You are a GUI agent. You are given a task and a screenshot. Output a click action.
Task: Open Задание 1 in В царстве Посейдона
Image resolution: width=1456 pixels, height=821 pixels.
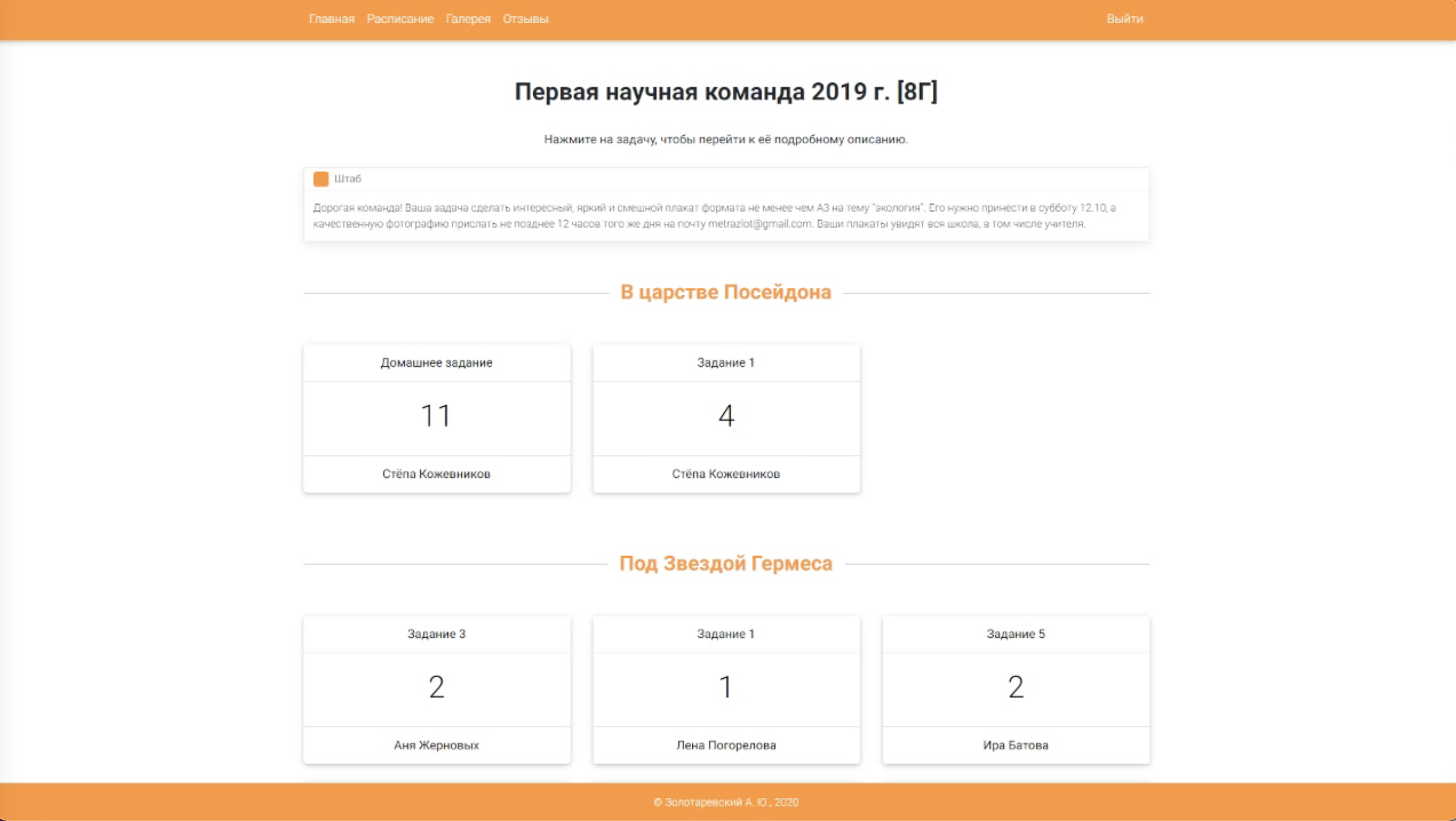726,363
